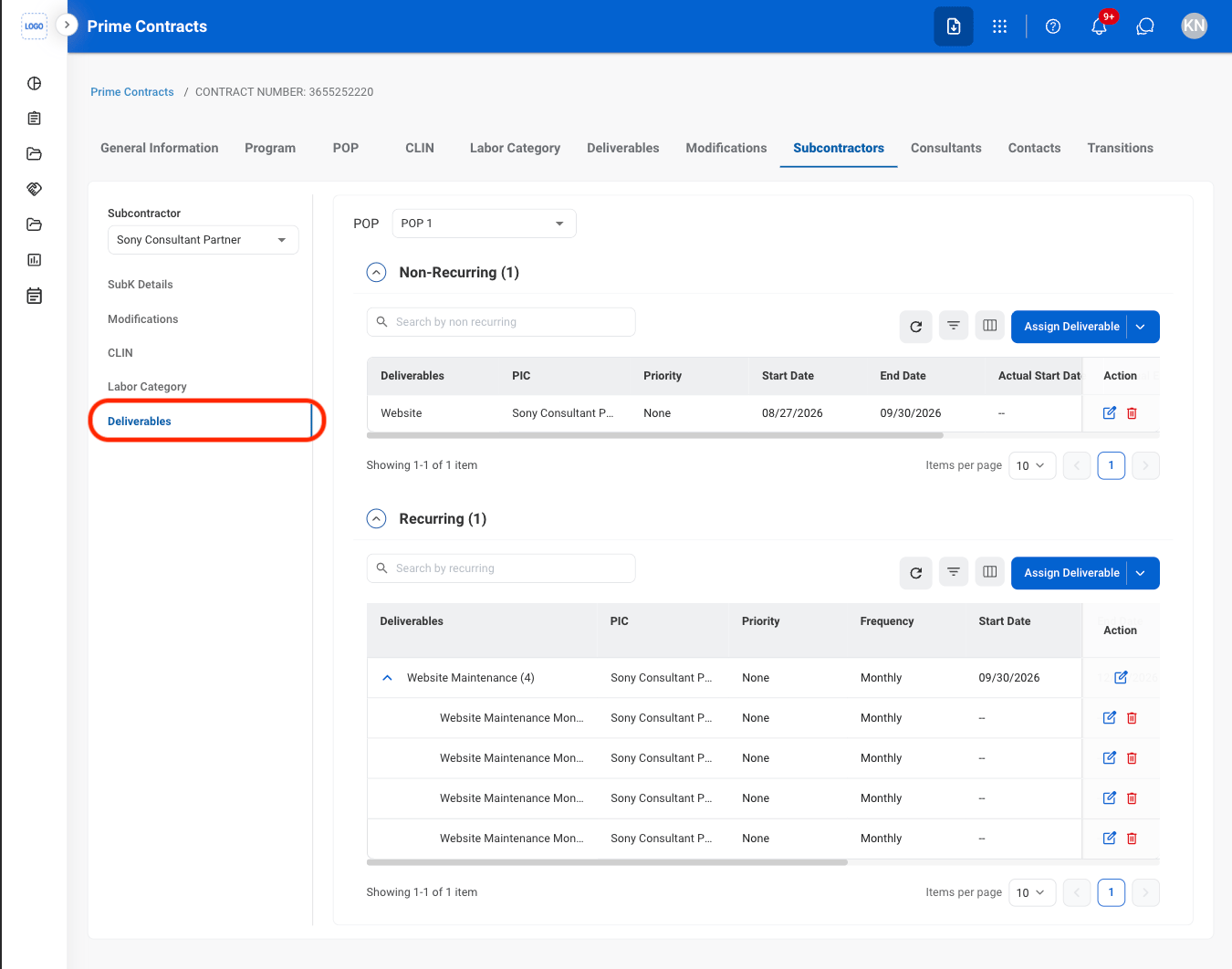Click the Search by non recurring field
The width and height of the screenshot is (1232, 969).
tap(501, 322)
